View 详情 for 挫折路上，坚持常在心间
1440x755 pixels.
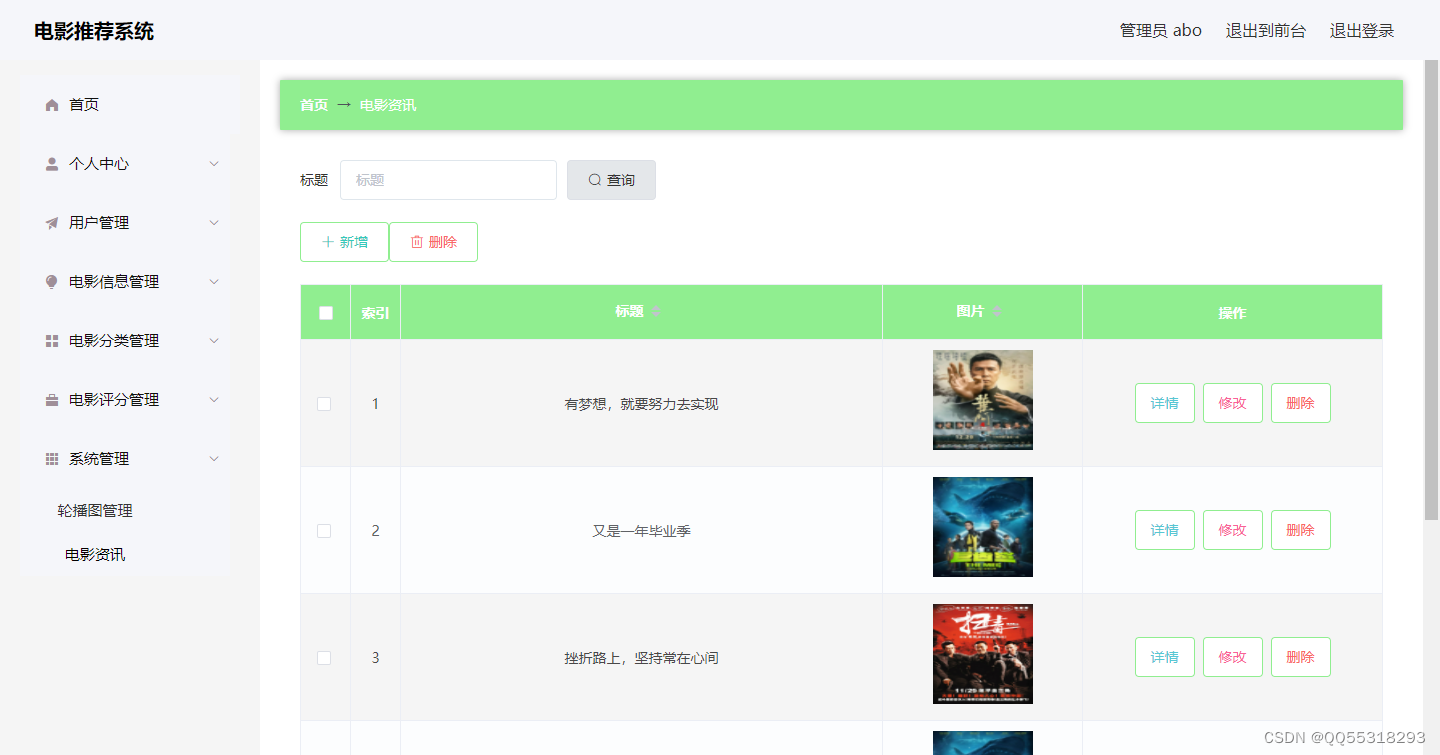[1165, 657]
